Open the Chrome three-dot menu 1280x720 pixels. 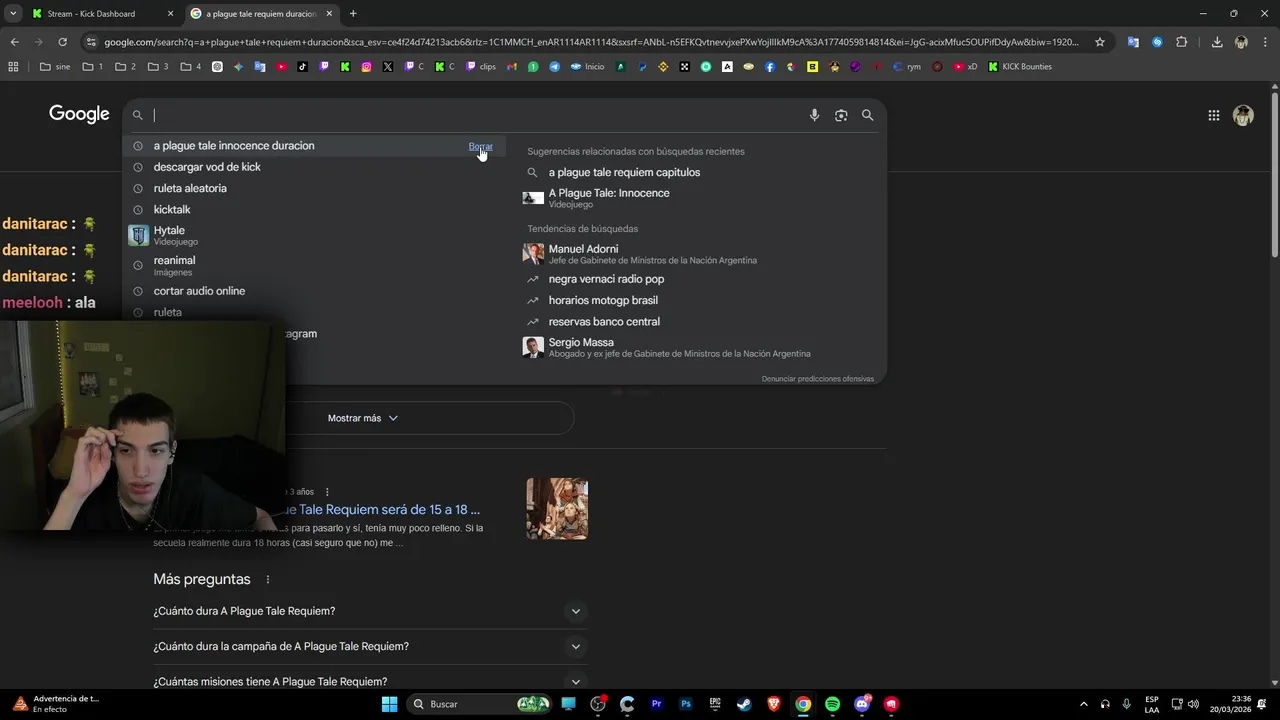click(x=1265, y=42)
